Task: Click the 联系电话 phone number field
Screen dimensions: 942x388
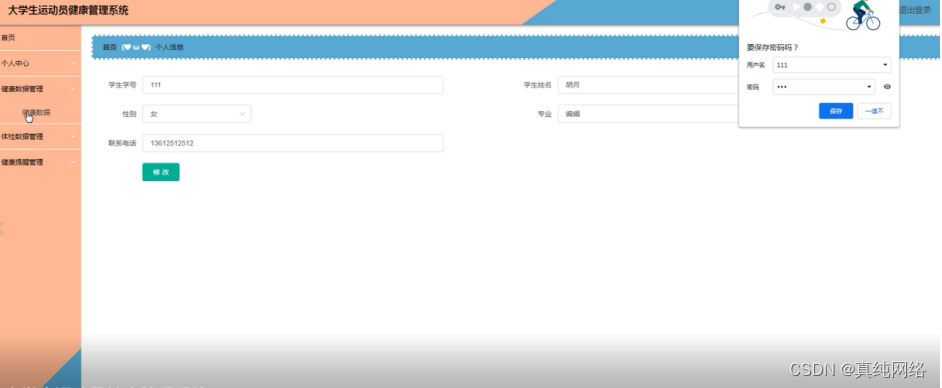Action: 293,144
